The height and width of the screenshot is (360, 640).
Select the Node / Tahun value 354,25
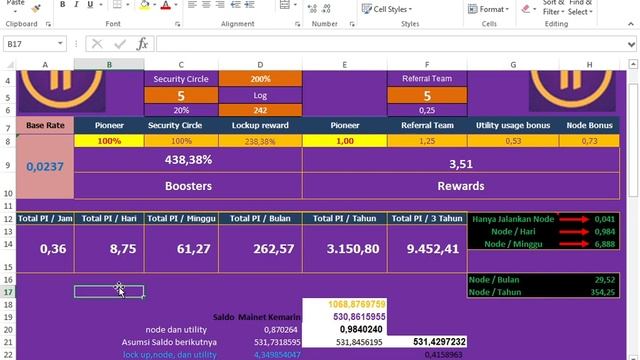point(589,292)
